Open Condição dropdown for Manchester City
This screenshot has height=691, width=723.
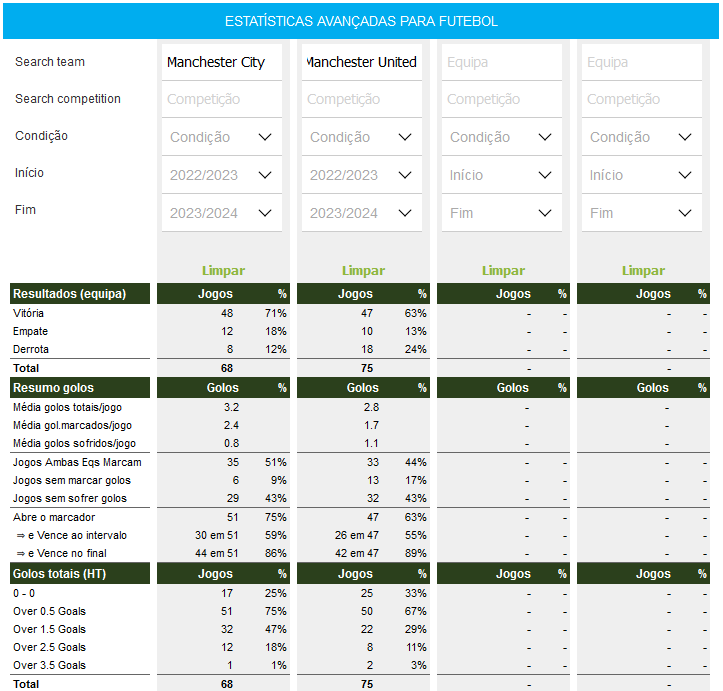pyautogui.click(x=222, y=137)
